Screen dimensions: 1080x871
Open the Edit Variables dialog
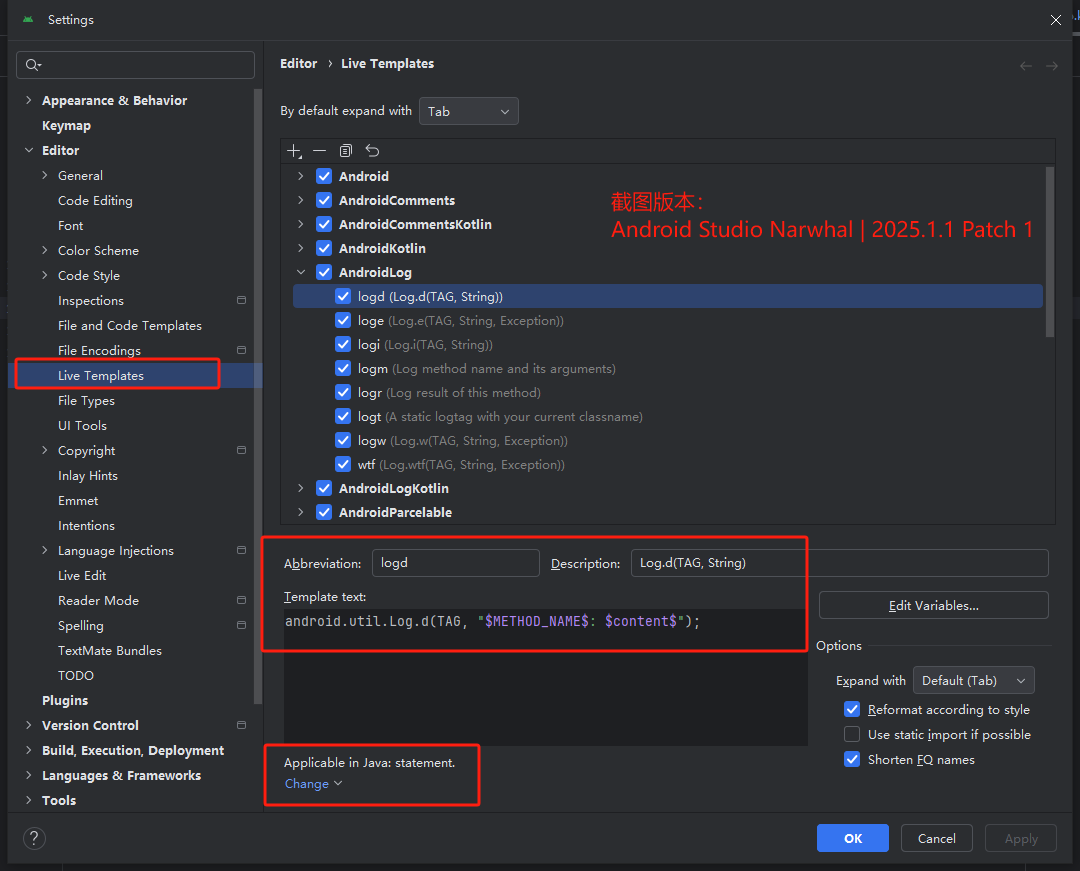[x=933, y=605]
